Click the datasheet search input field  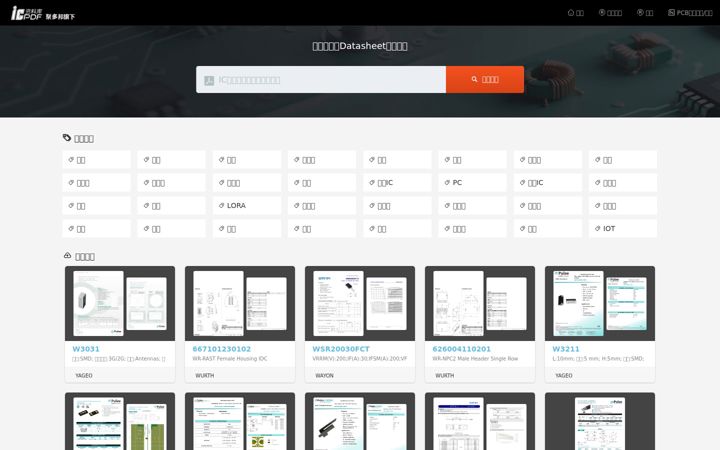pos(321,79)
